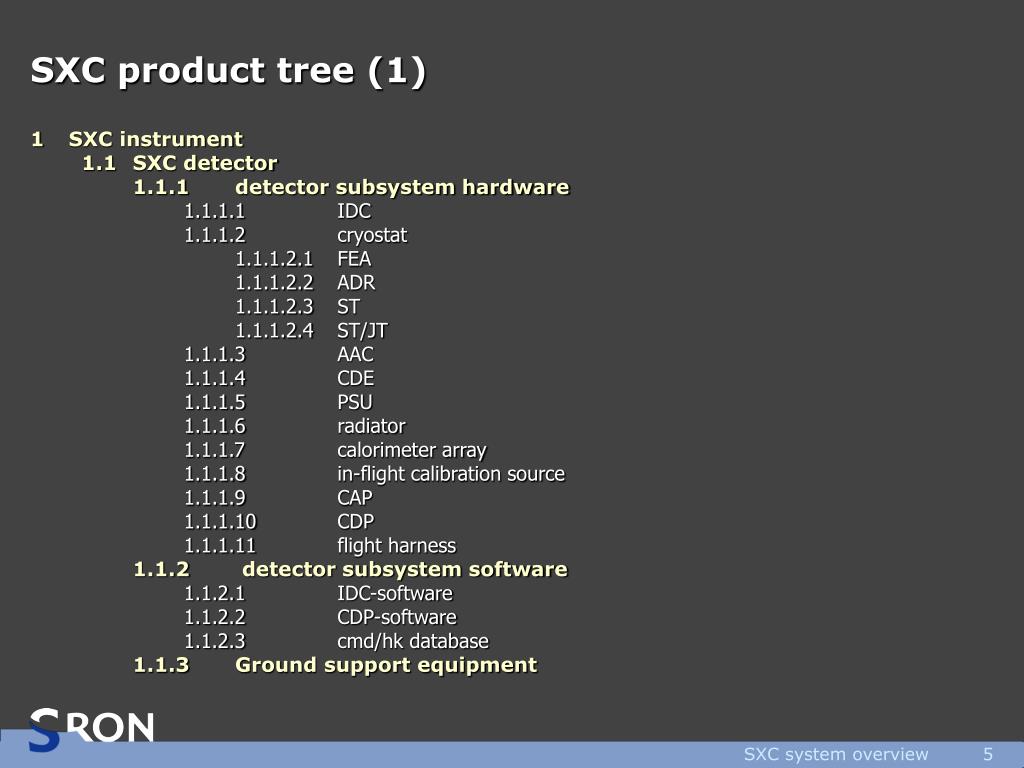
Task: Click 'detector subsystem software' heading
Action: 405,569
